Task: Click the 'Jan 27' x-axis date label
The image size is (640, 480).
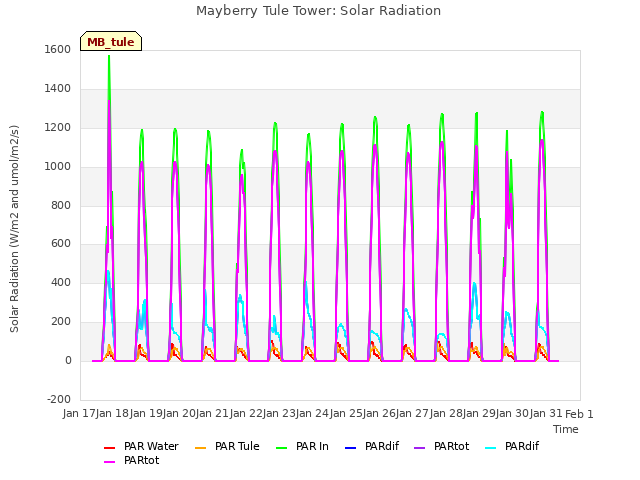Action: tap(412, 413)
